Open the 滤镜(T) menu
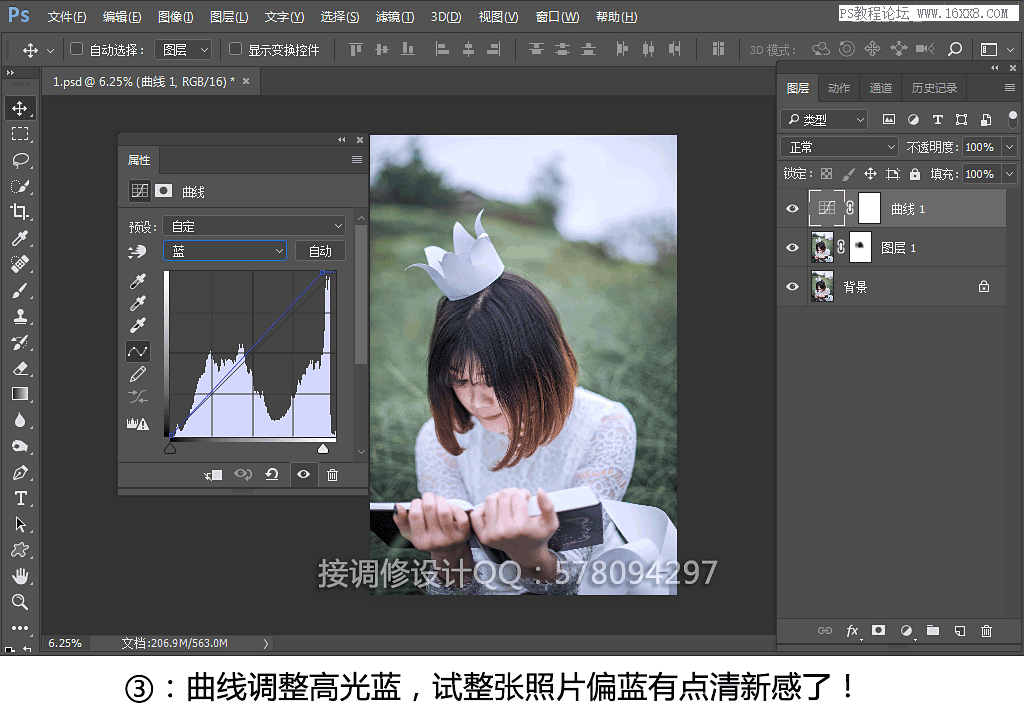 click(x=394, y=17)
